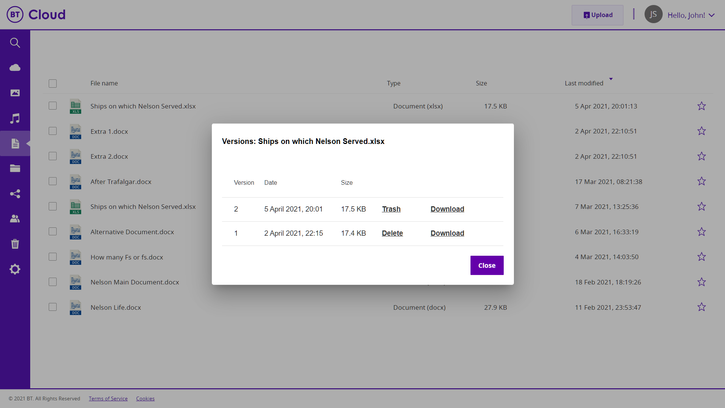Open the music icon in sidebar
725x408 pixels.
15,118
